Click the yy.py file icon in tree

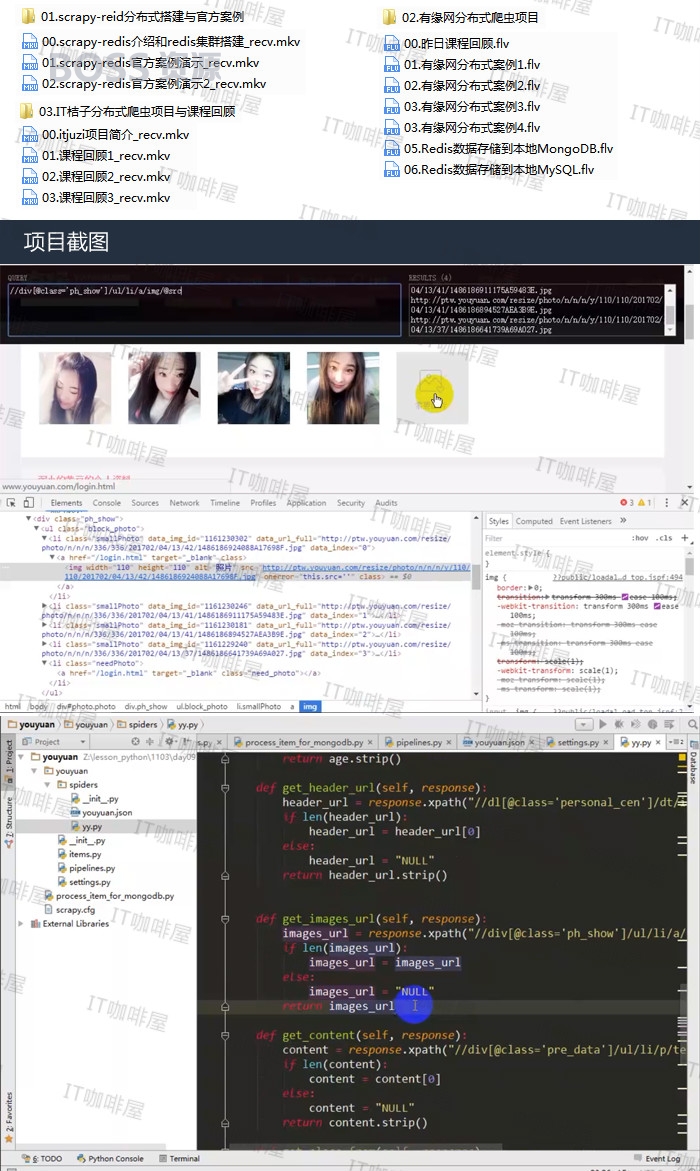(75, 827)
